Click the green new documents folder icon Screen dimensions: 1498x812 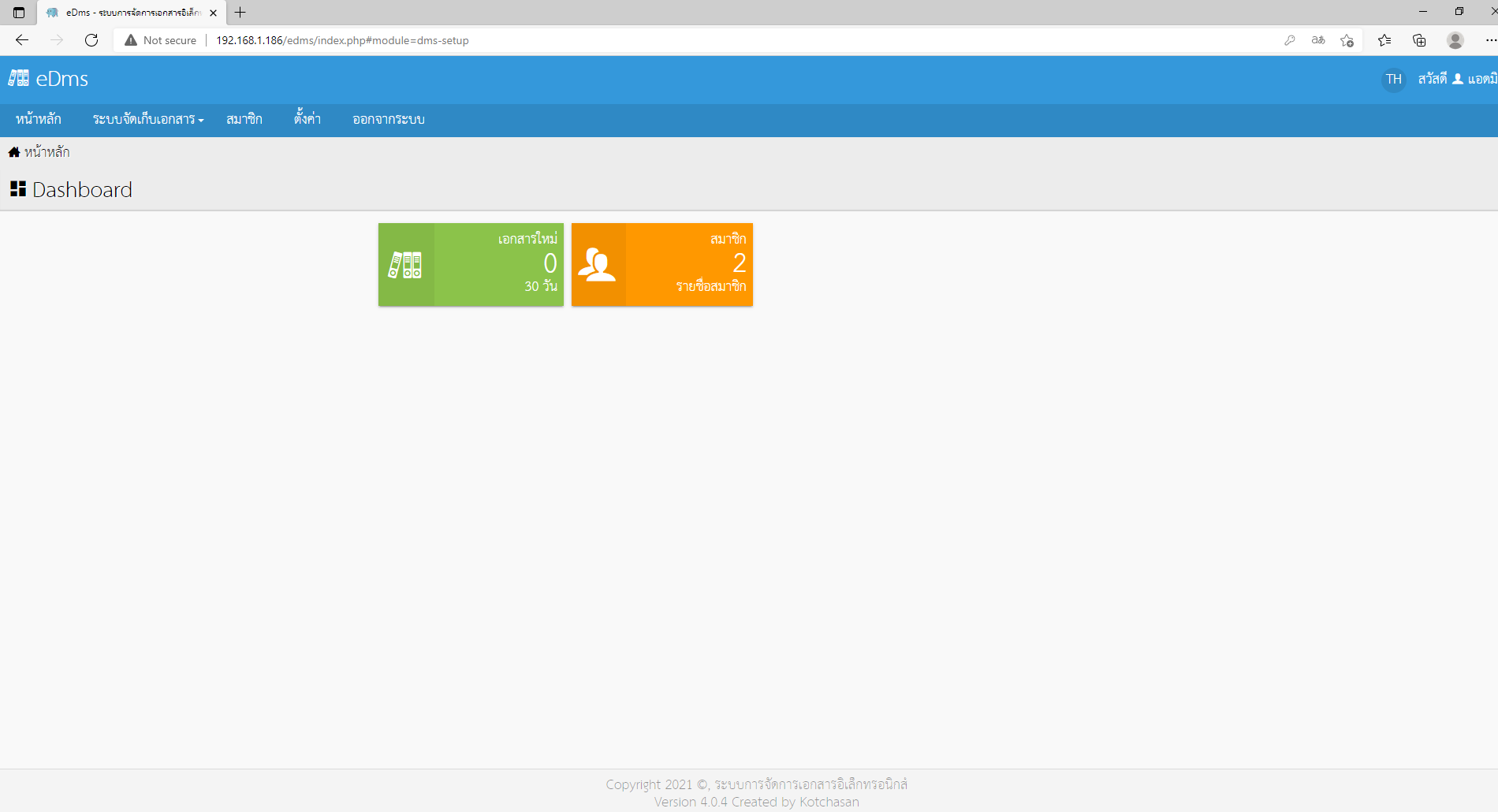tap(405, 265)
